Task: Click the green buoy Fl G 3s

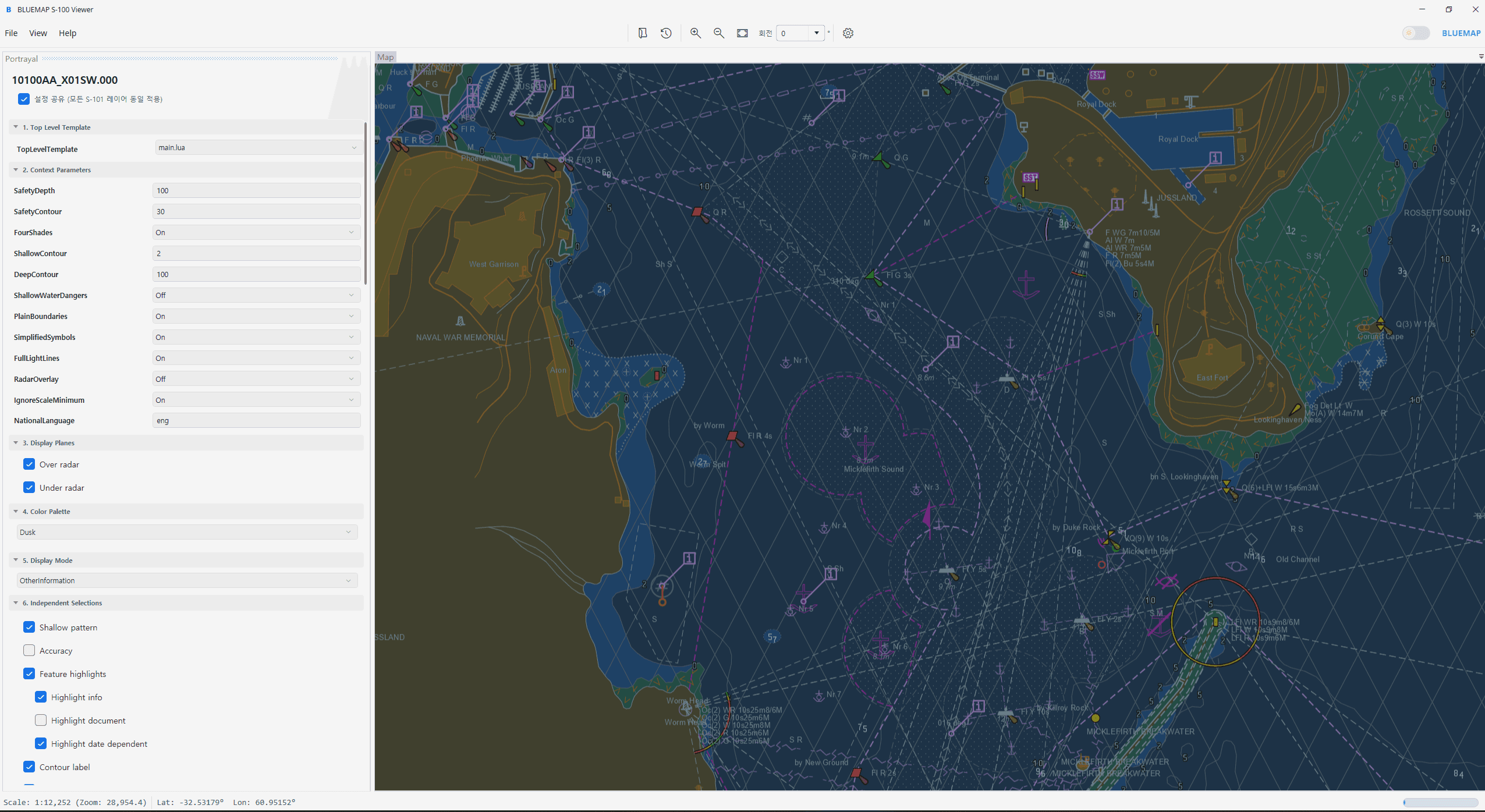Action: (x=871, y=276)
